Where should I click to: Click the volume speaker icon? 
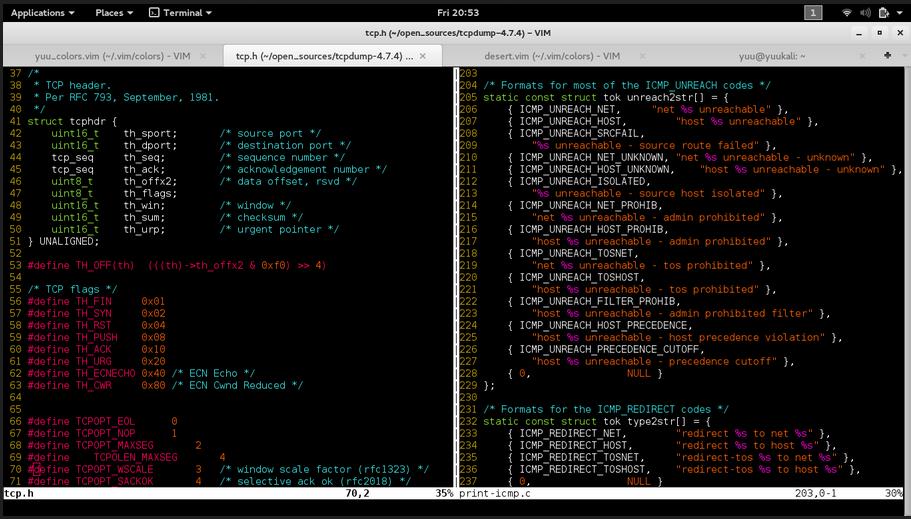pyautogui.click(x=865, y=12)
